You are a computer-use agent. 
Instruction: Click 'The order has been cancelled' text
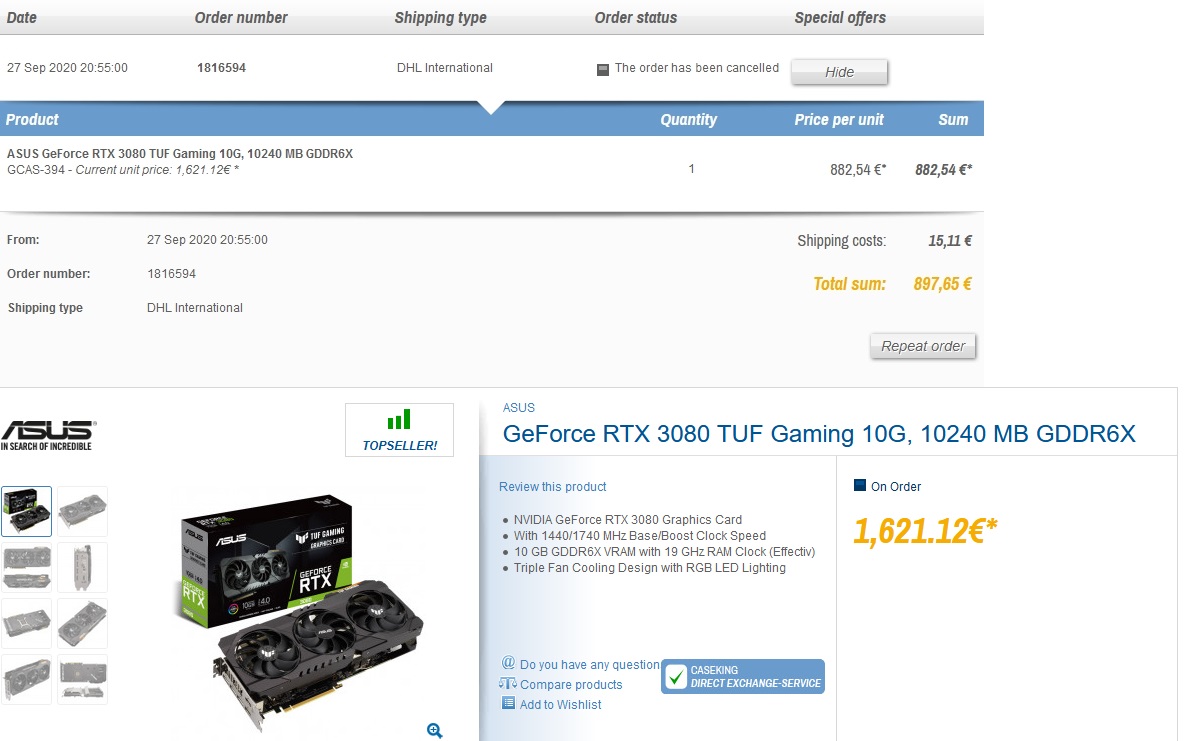(x=696, y=67)
